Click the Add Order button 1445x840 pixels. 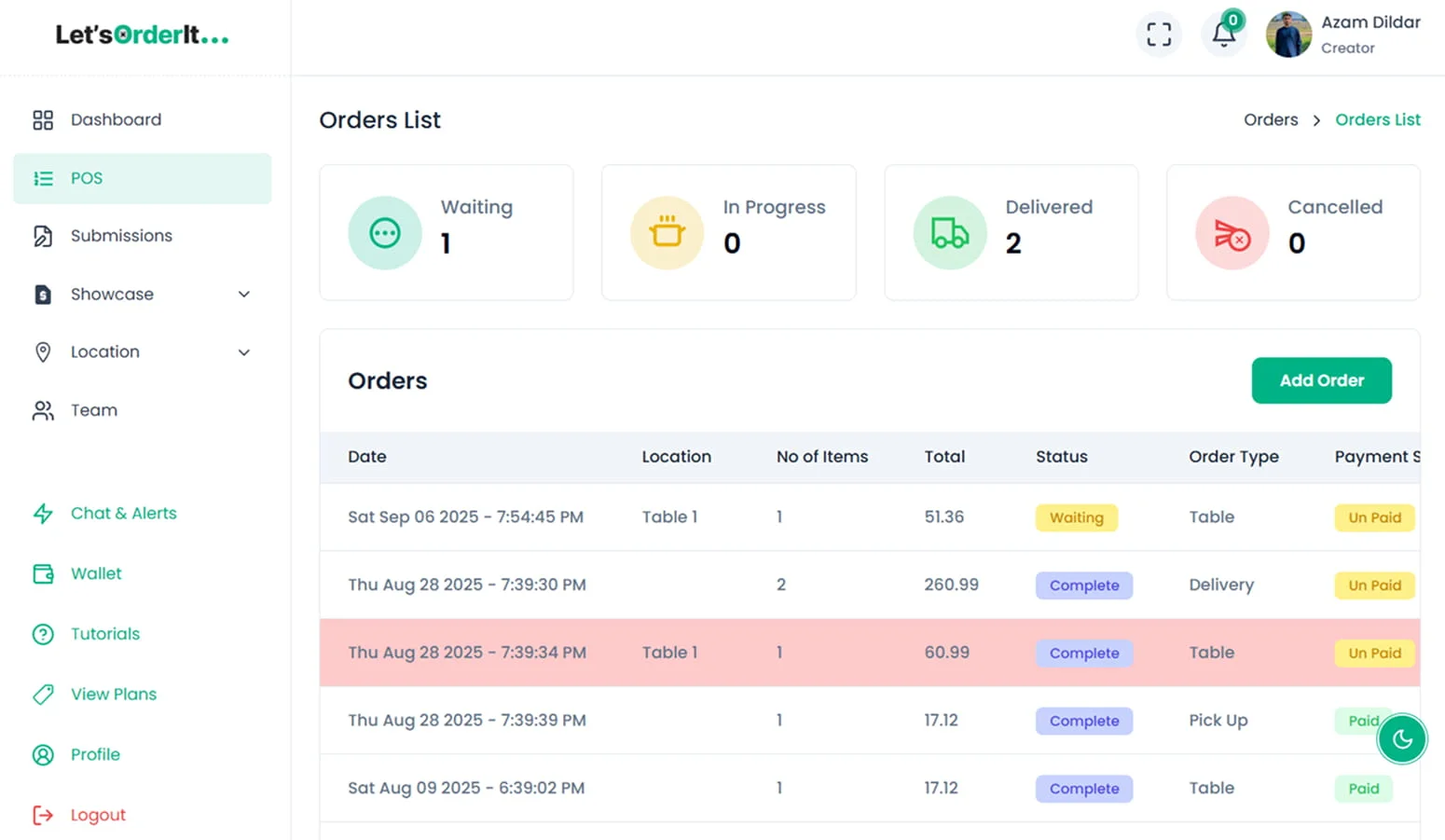click(1321, 380)
